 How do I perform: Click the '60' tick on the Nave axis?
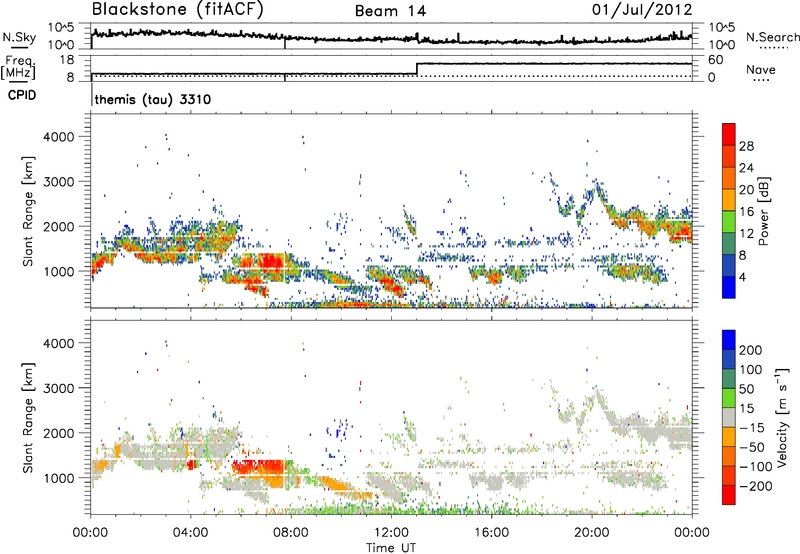point(716,60)
